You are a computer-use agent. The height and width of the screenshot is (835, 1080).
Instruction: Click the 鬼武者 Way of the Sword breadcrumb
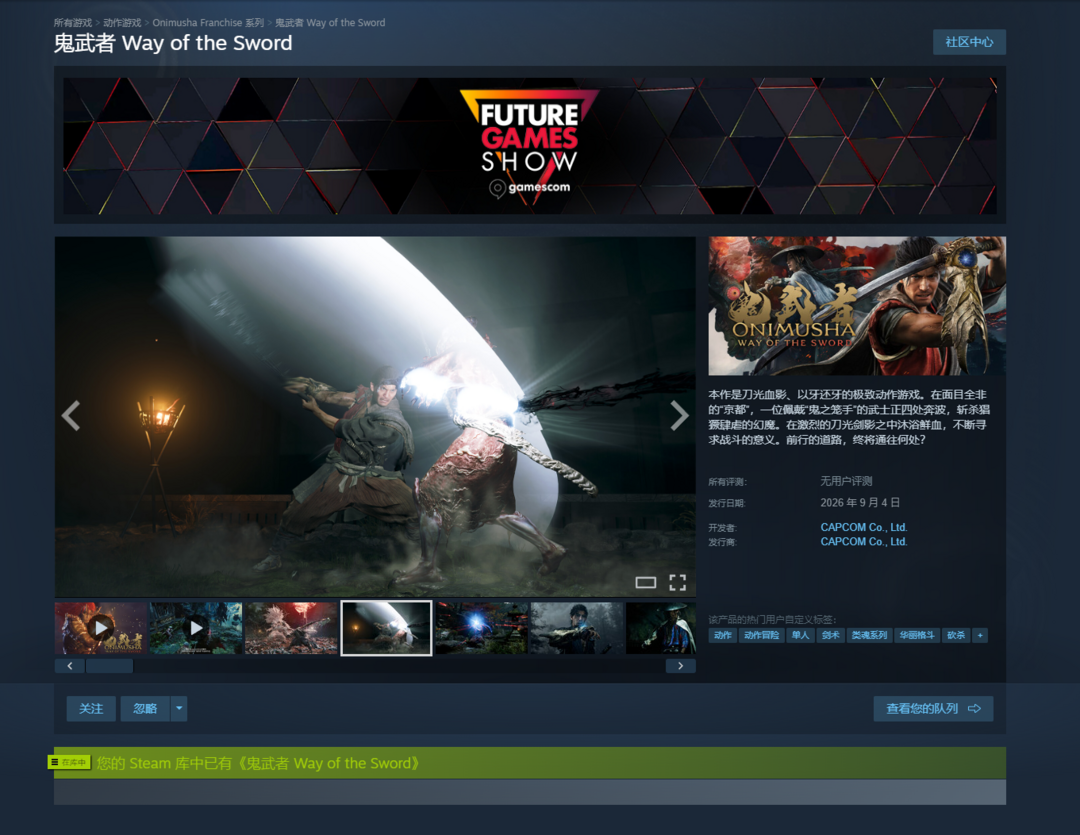coord(330,23)
